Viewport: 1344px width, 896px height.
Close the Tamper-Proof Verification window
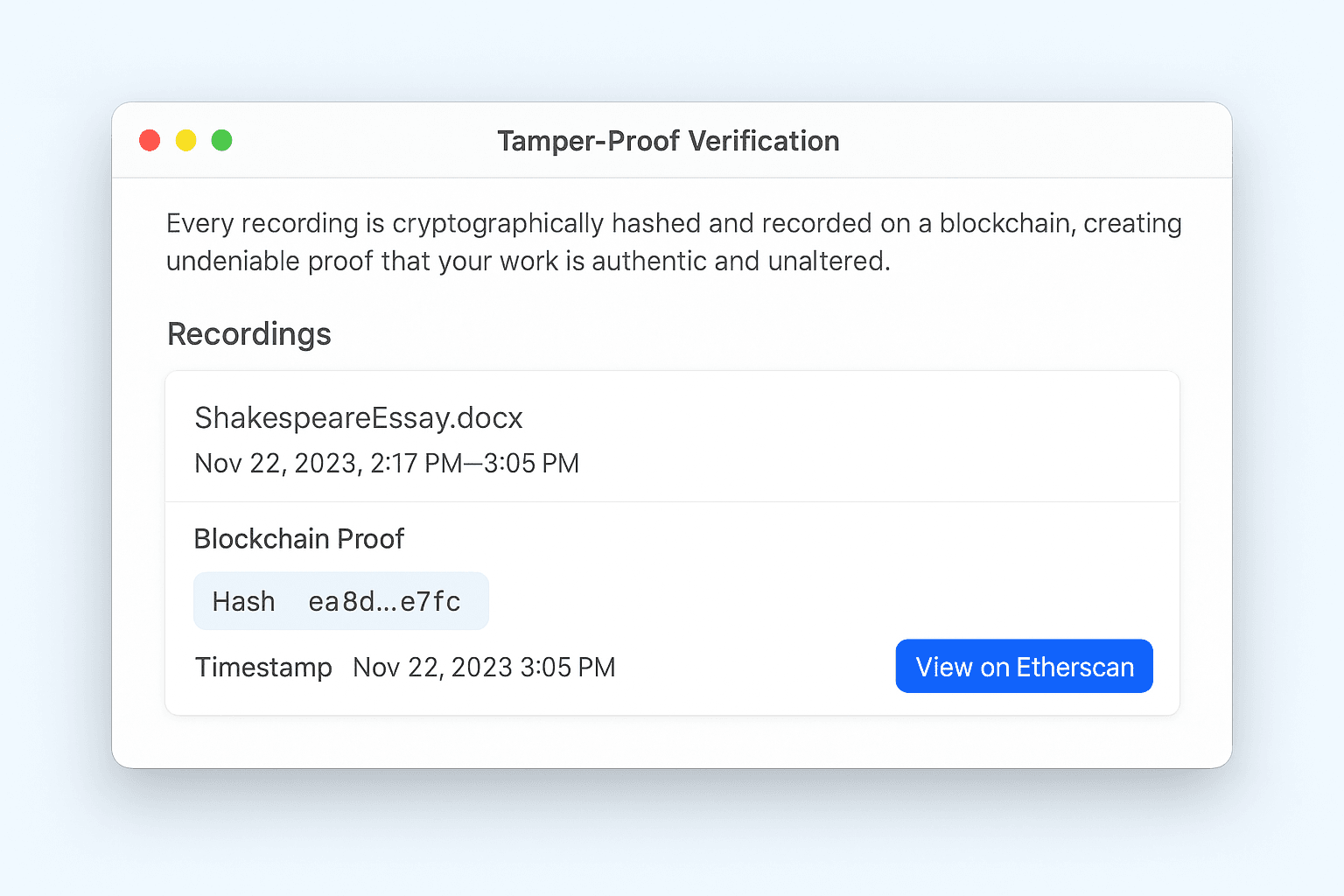pyautogui.click(x=150, y=140)
